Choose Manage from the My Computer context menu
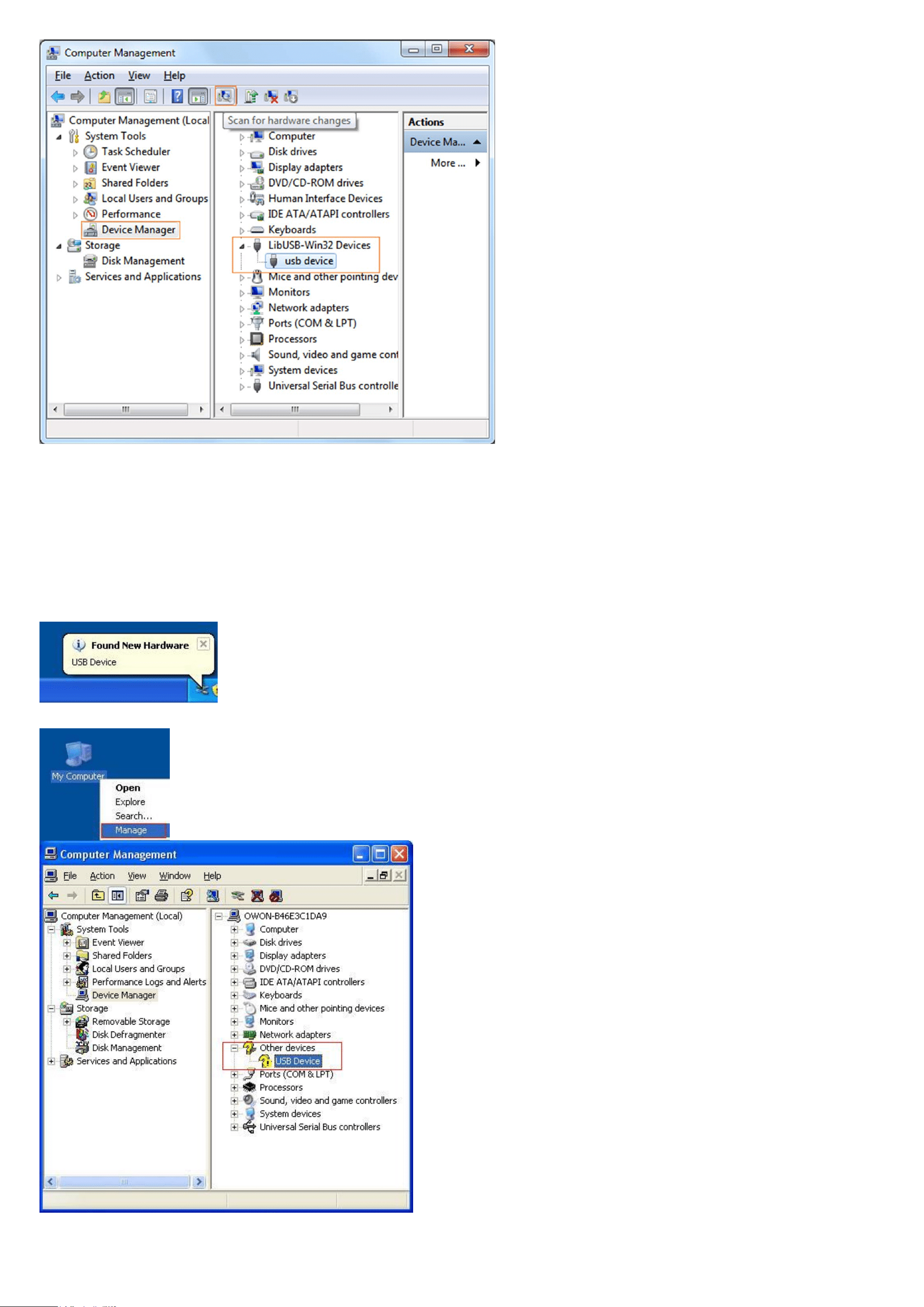This screenshot has width=924, height=1307. click(134, 830)
